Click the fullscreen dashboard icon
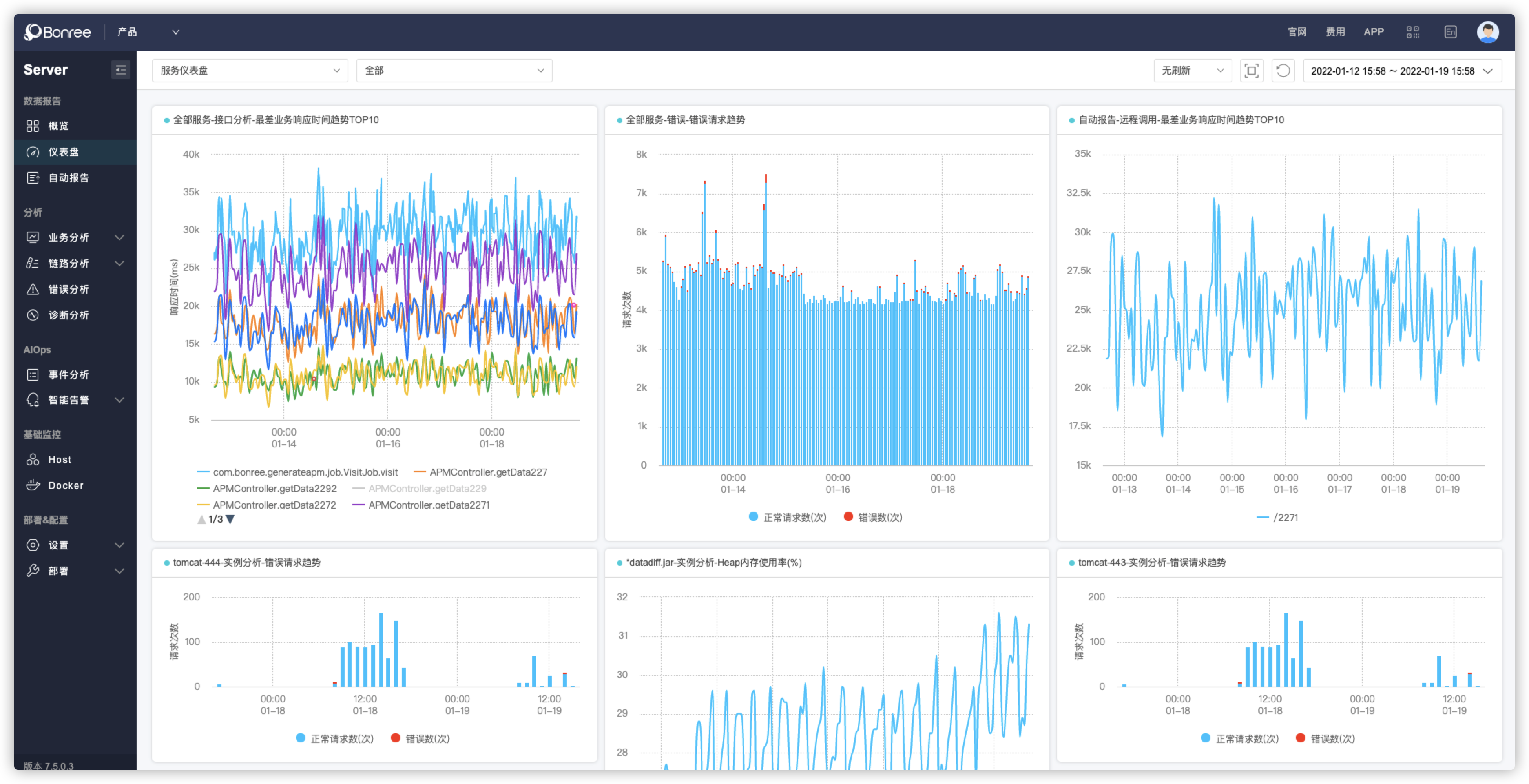This screenshot has width=1529, height=784. click(1251, 71)
